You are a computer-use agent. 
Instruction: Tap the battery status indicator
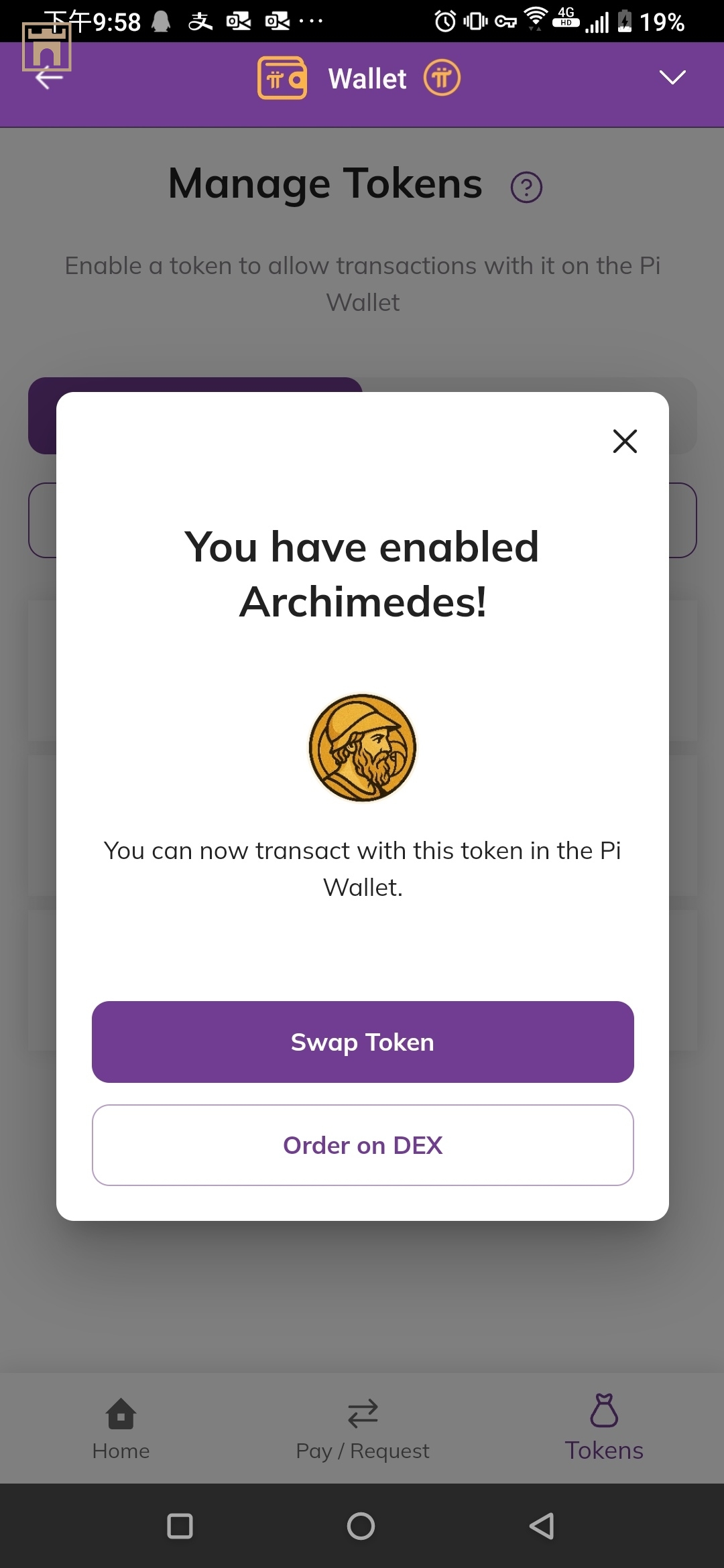click(625, 21)
